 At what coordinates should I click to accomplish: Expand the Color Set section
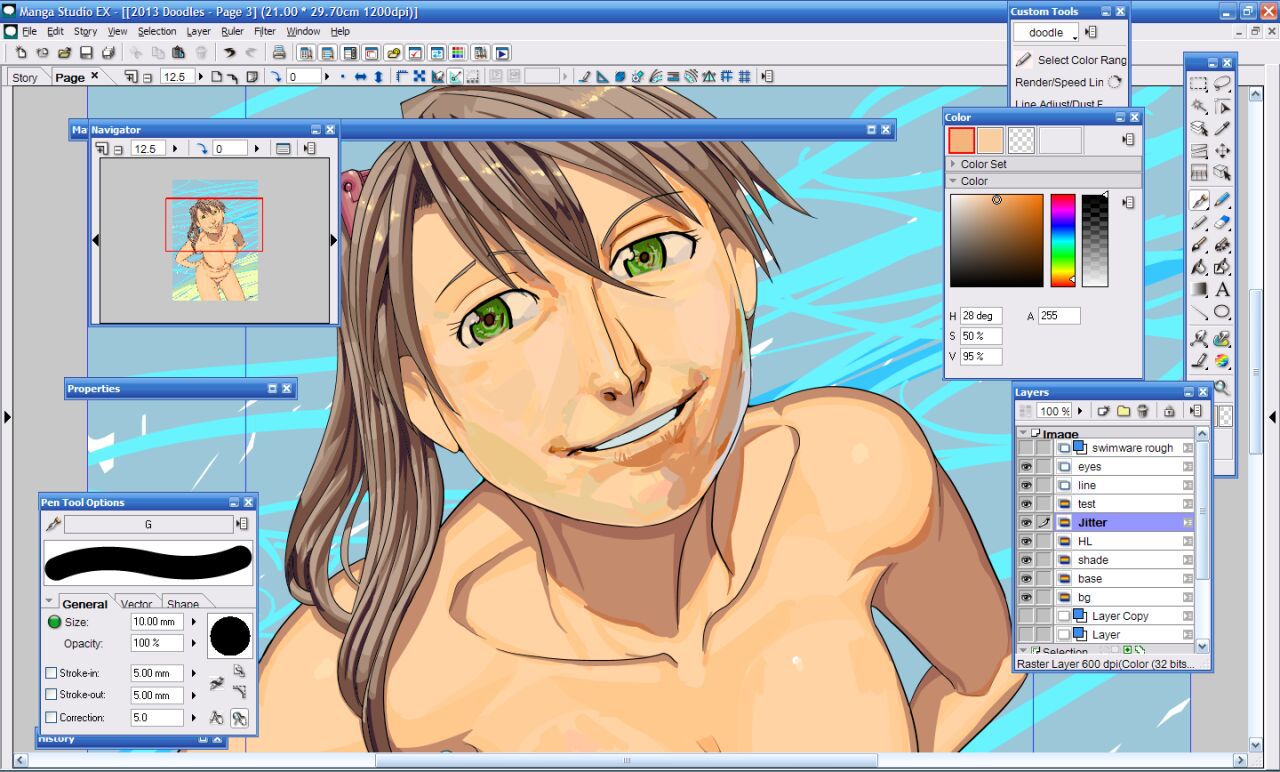(953, 164)
